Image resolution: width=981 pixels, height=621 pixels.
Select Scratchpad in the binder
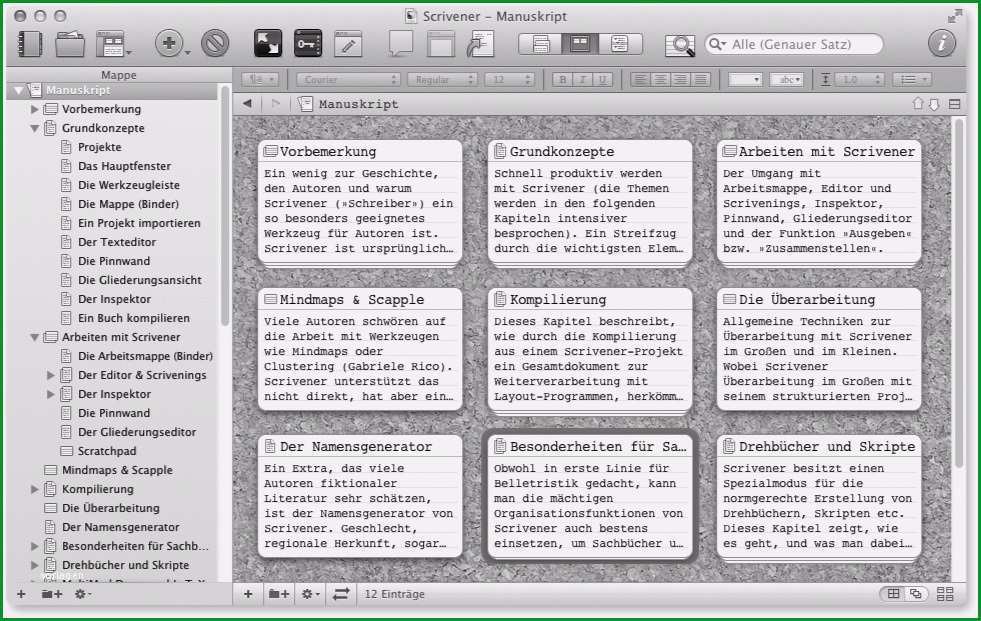[x=107, y=451]
